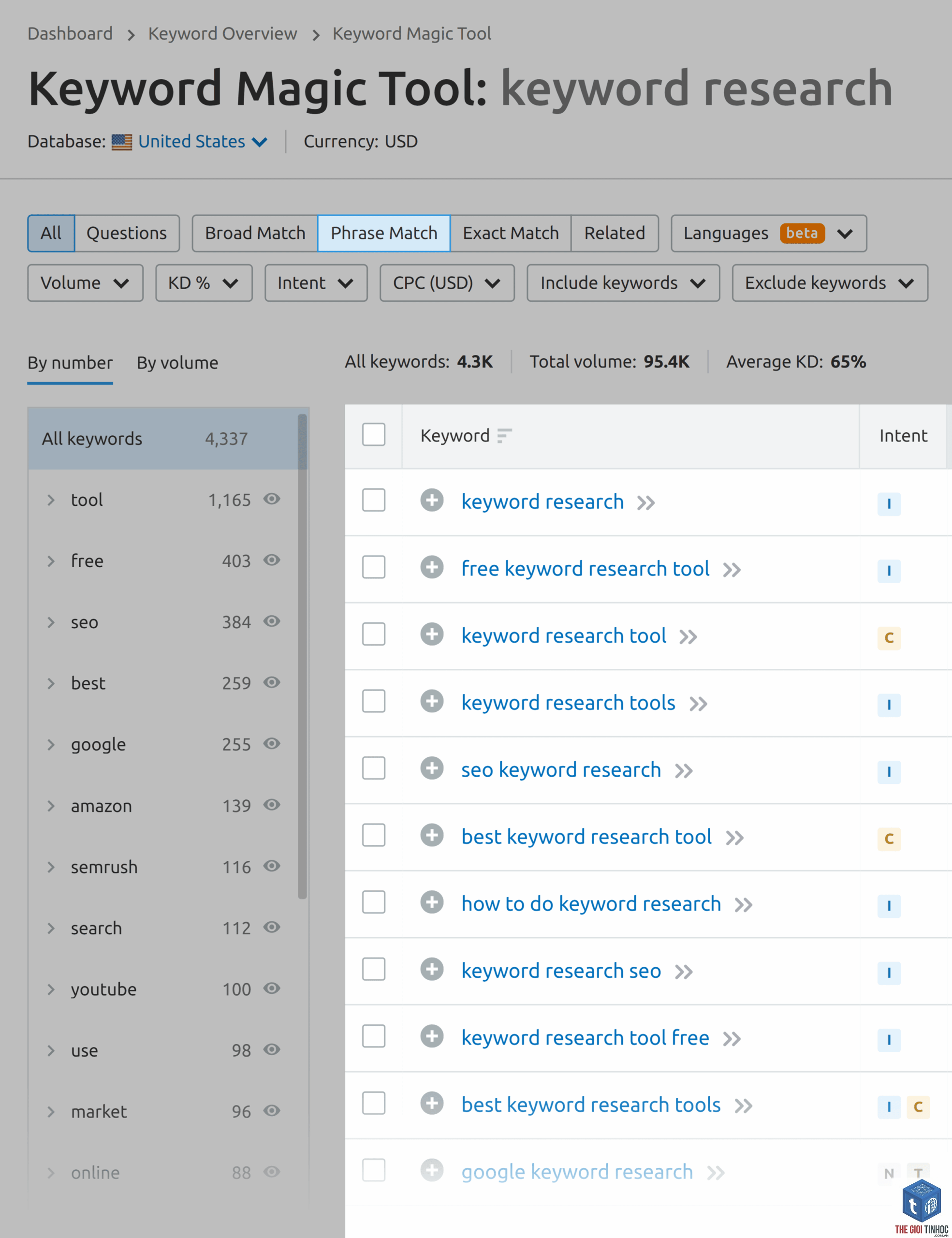Open the CPC (USD) filter dropdown
Image resolution: width=952 pixels, height=1238 pixels.
(447, 283)
